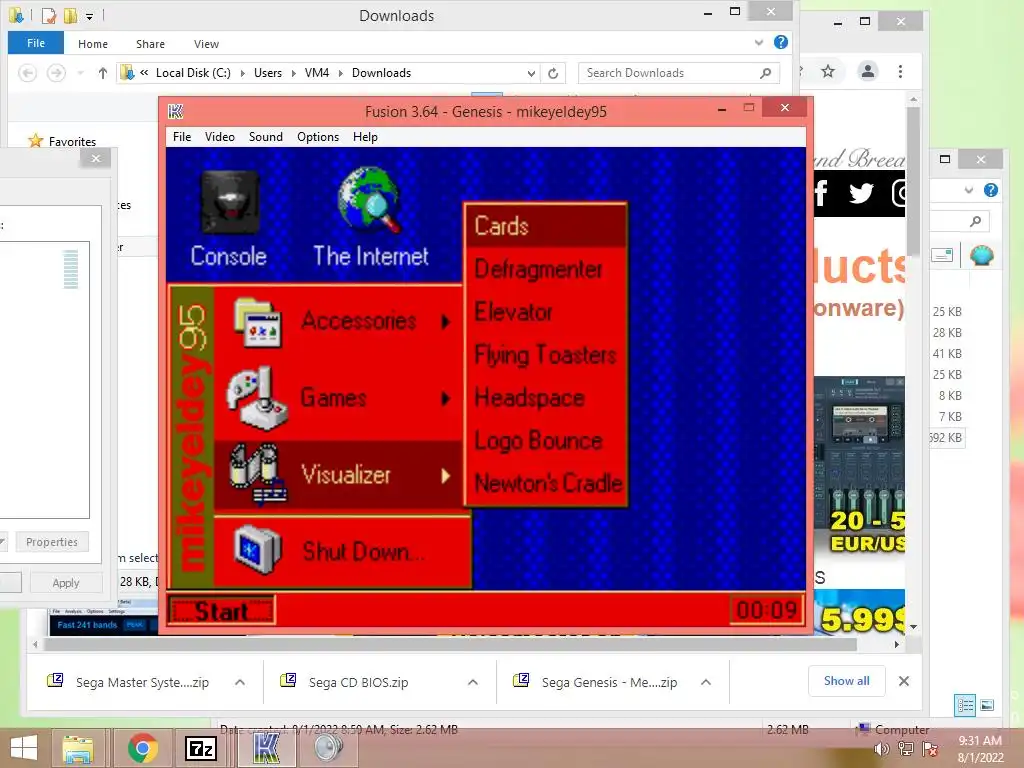This screenshot has height=768, width=1024.
Task: Go up one folder level in Explorer
Action: click(x=103, y=73)
